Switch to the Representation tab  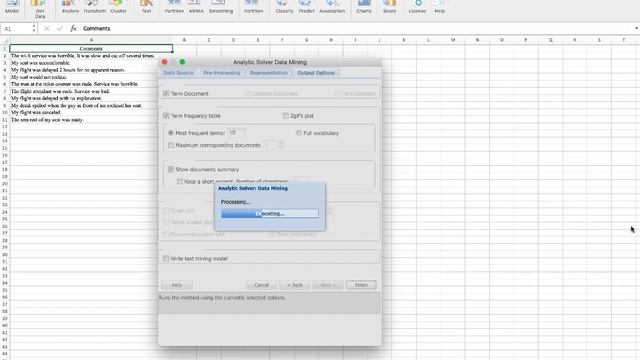point(269,73)
